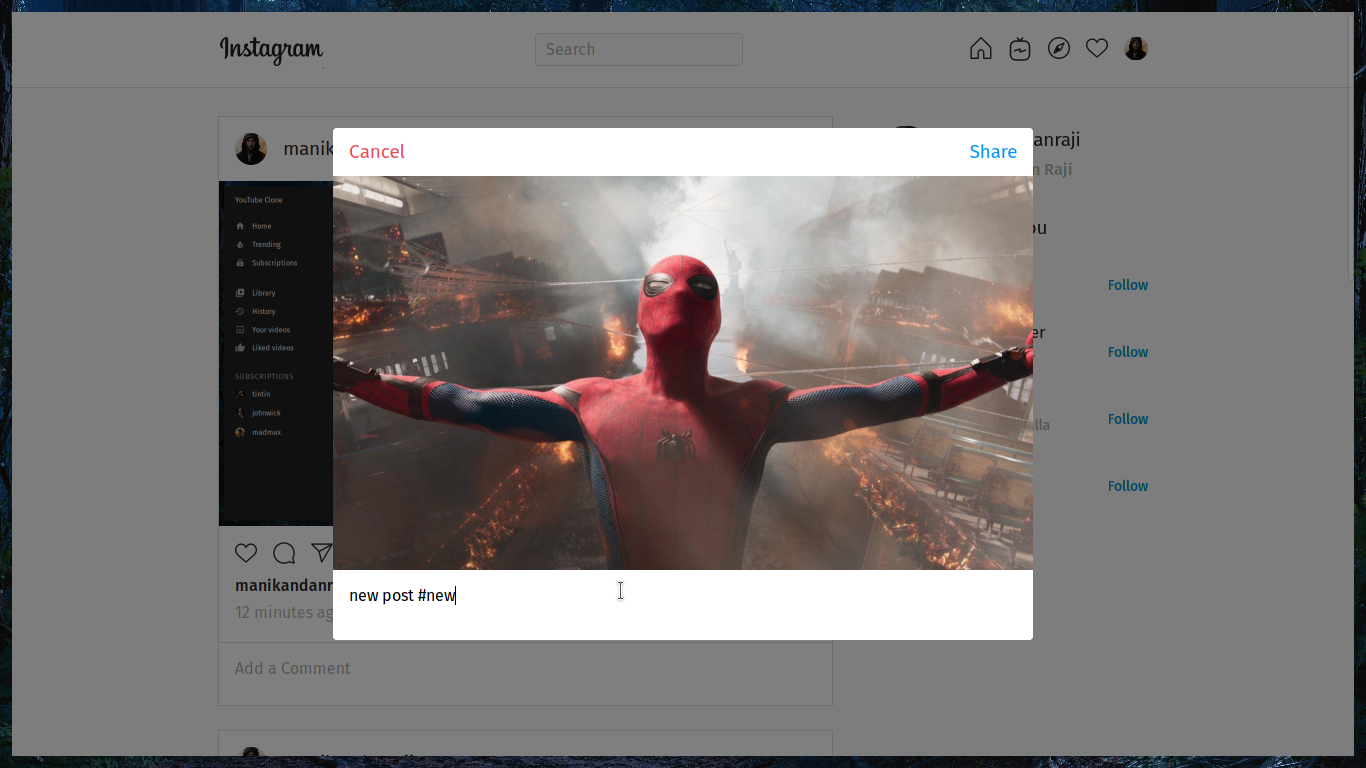
Task: Click the YouTube Clone post image
Action: [276, 353]
